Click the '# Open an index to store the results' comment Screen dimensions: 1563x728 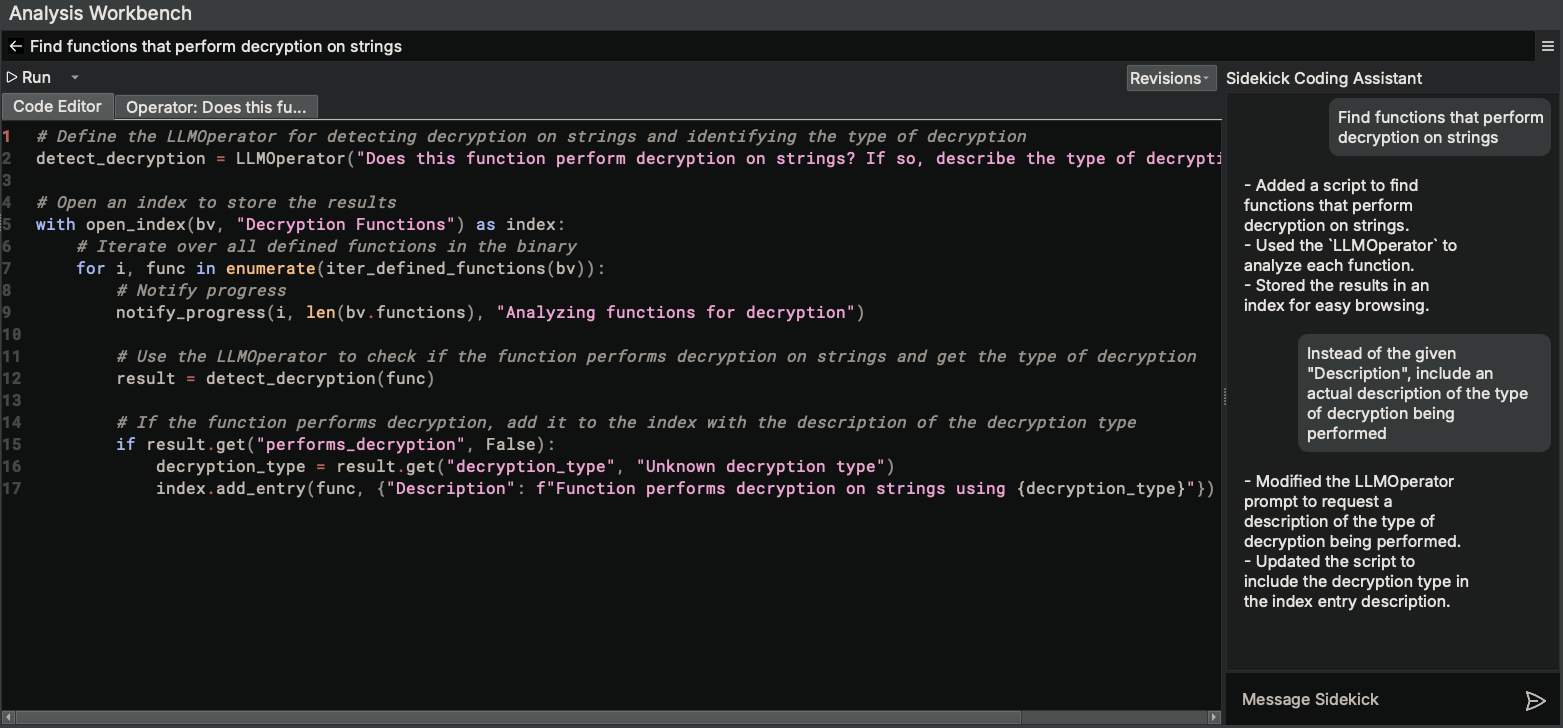[x=216, y=202]
